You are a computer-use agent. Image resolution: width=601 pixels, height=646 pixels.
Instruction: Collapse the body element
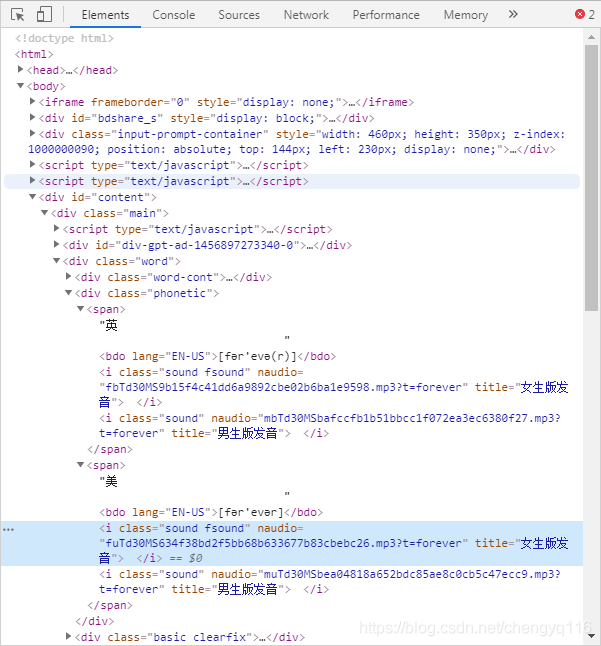(x=20, y=86)
